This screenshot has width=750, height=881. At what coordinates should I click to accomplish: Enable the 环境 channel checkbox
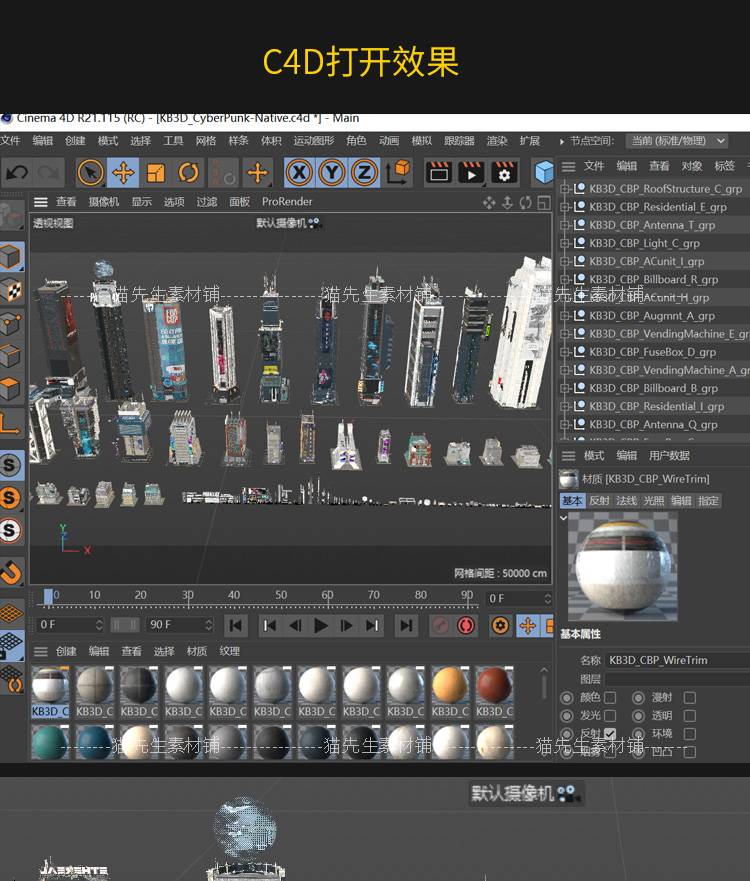(x=690, y=733)
